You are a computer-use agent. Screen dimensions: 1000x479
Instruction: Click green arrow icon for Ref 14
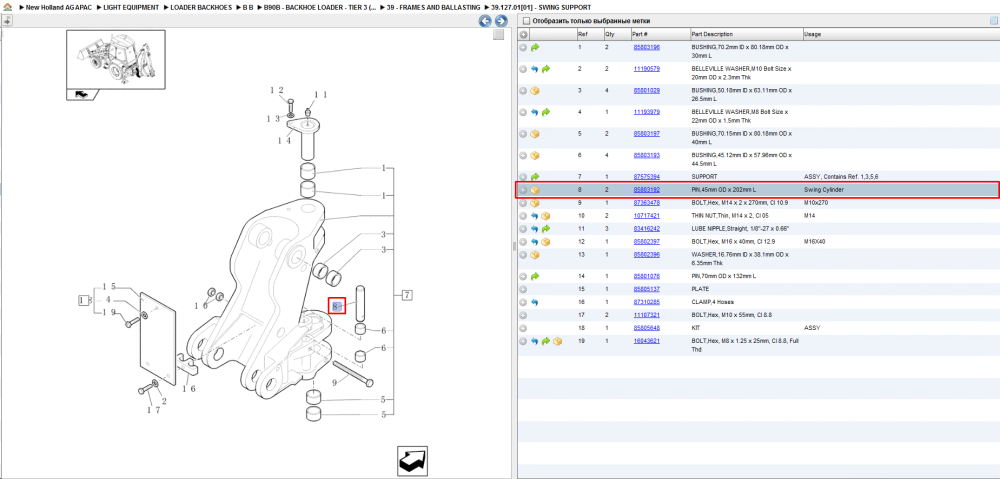pyautogui.click(x=535, y=277)
